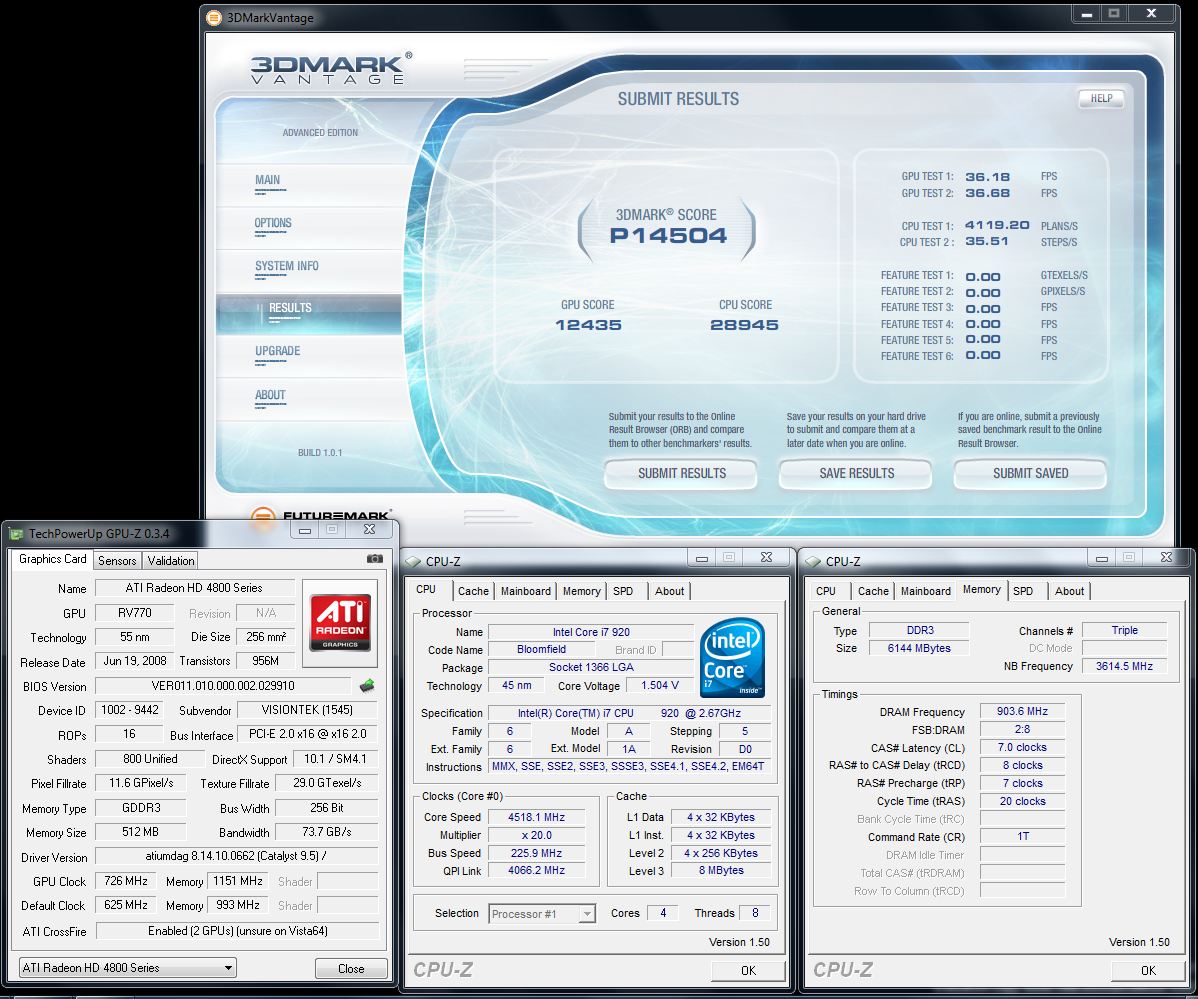Click the GPU-Z Name field ATI Radeon HD 4800
This screenshot has height=999, width=1198.
pyautogui.click(x=194, y=588)
